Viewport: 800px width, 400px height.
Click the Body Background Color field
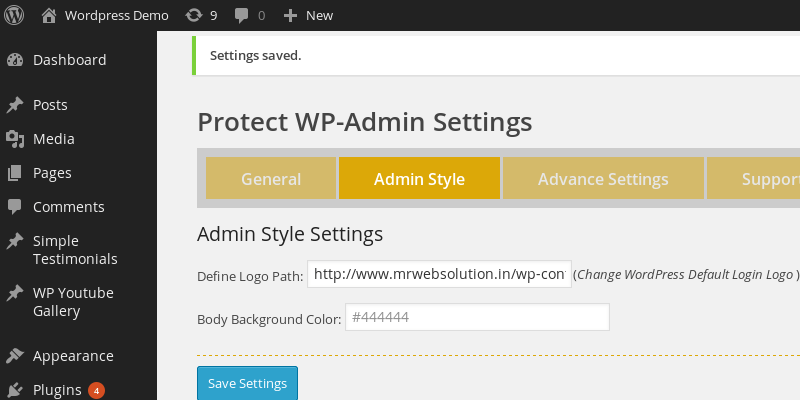(x=477, y=317)
